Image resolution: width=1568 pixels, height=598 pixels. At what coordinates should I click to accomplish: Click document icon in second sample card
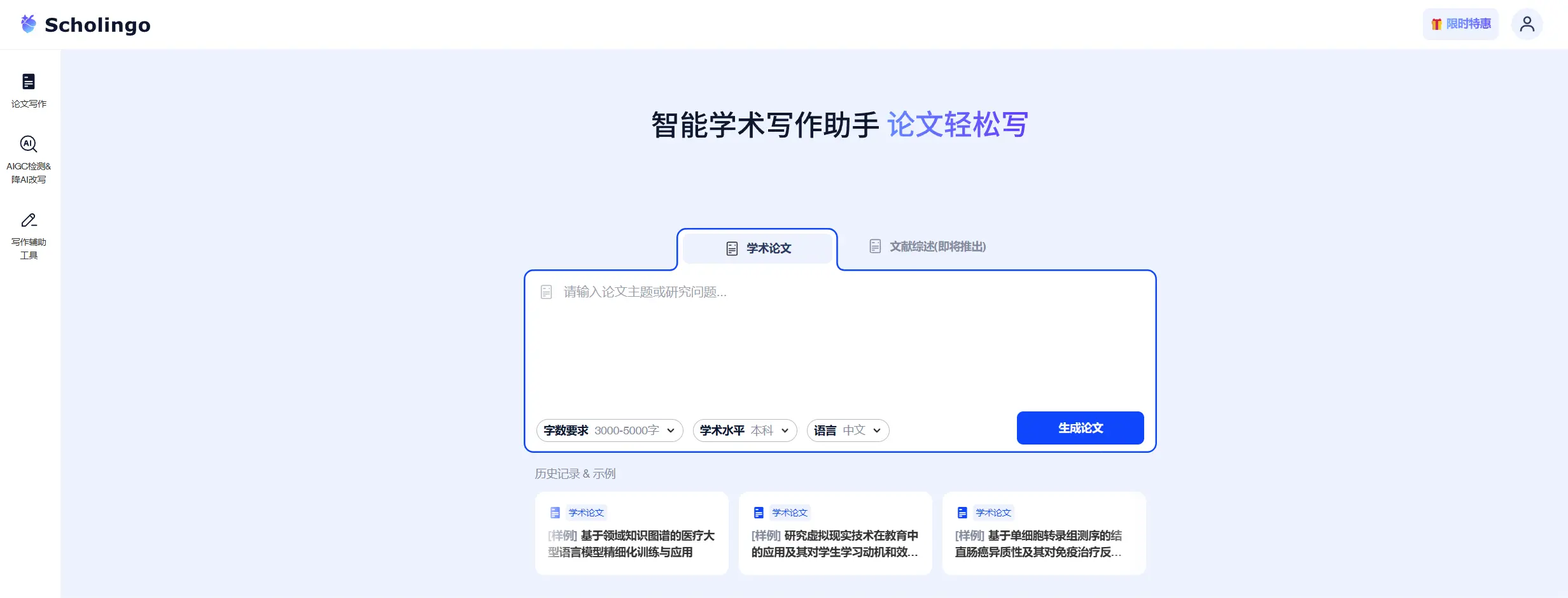point(759,513)
